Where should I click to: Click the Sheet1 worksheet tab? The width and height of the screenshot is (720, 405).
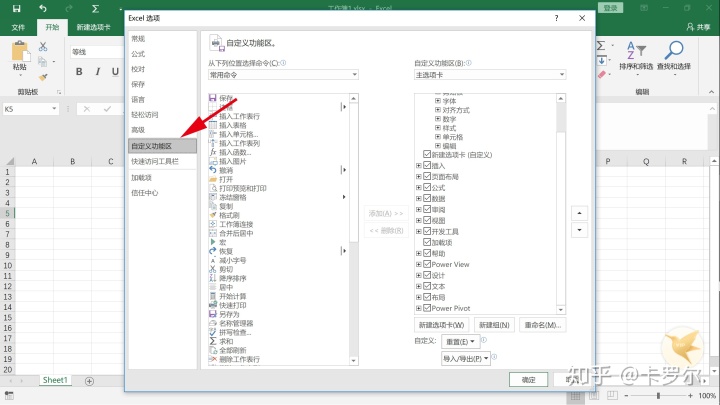(x=55, y=380)
